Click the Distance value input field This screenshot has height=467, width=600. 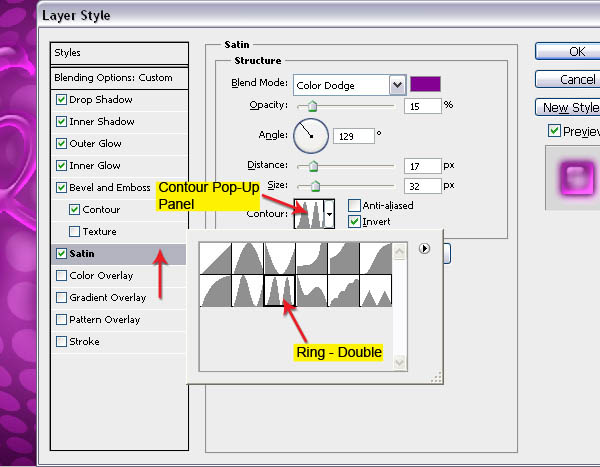coord(424,166)
